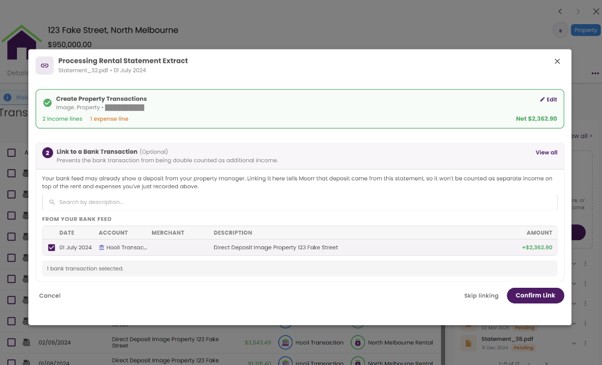Edit the Create Property Transactions step
602x365 pixels.
pyautogui.click(x=548, y=99)
